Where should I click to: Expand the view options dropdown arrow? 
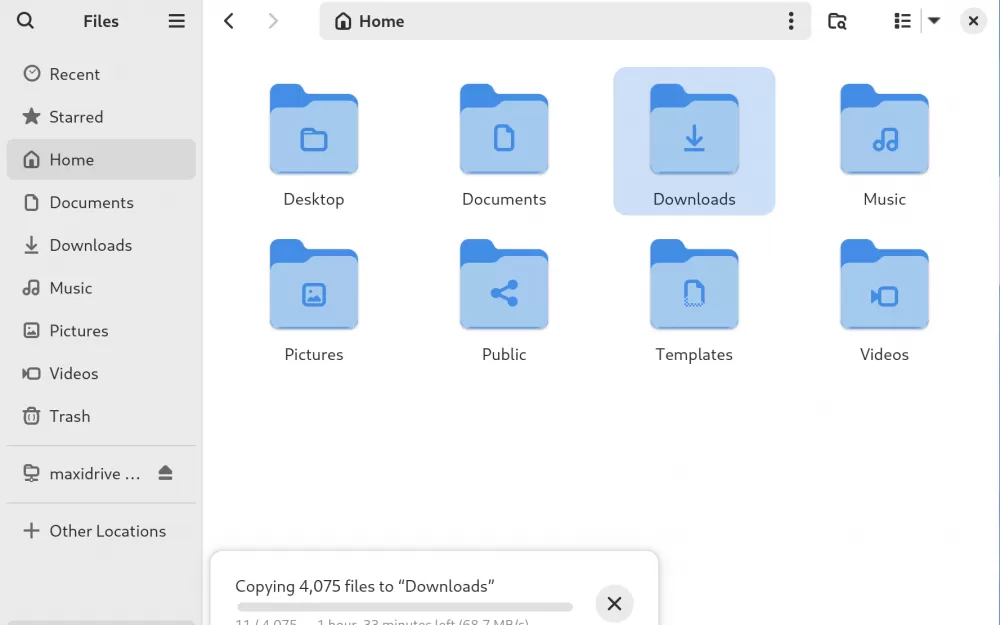934,21
